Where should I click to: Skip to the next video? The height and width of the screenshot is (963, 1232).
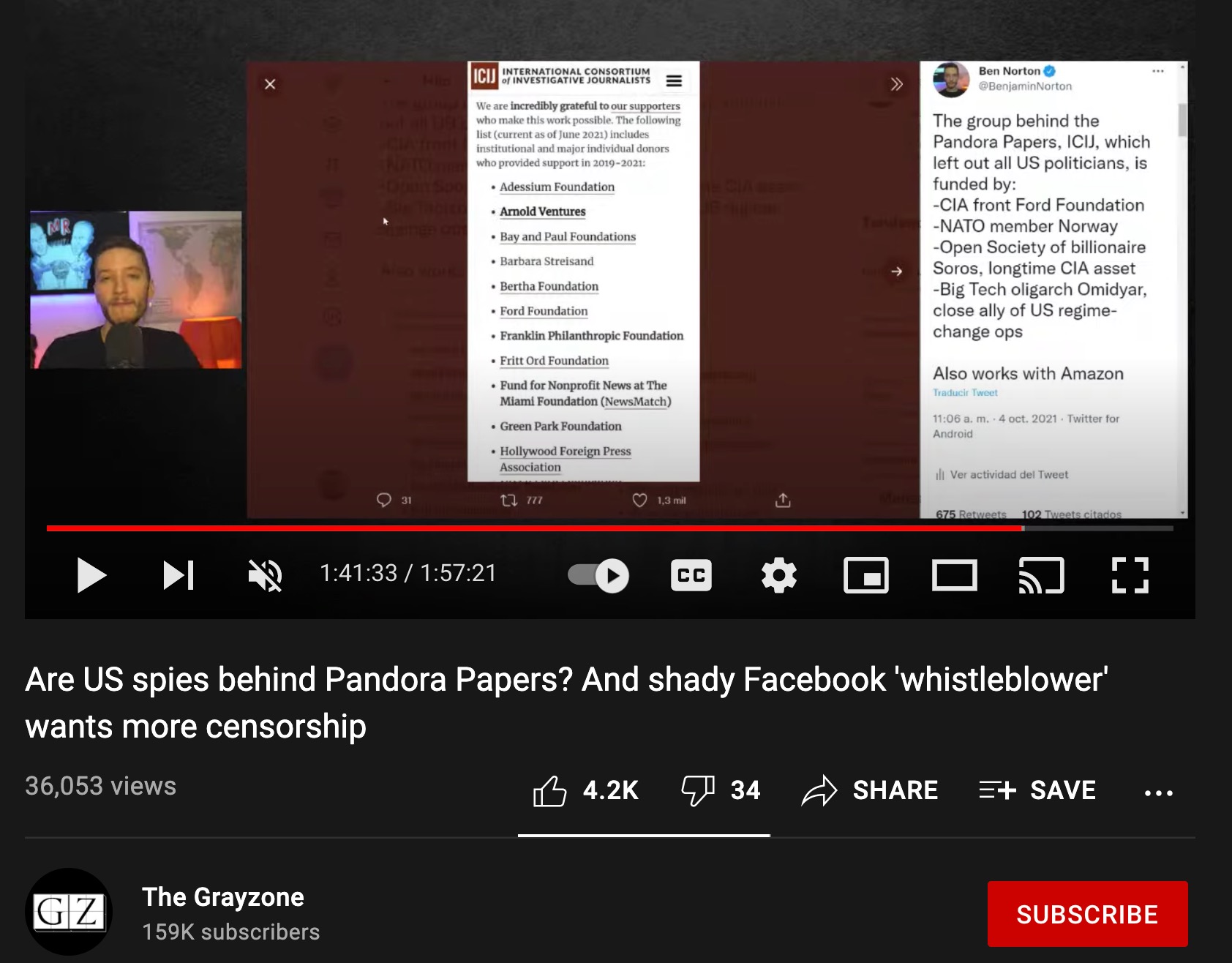179,575
